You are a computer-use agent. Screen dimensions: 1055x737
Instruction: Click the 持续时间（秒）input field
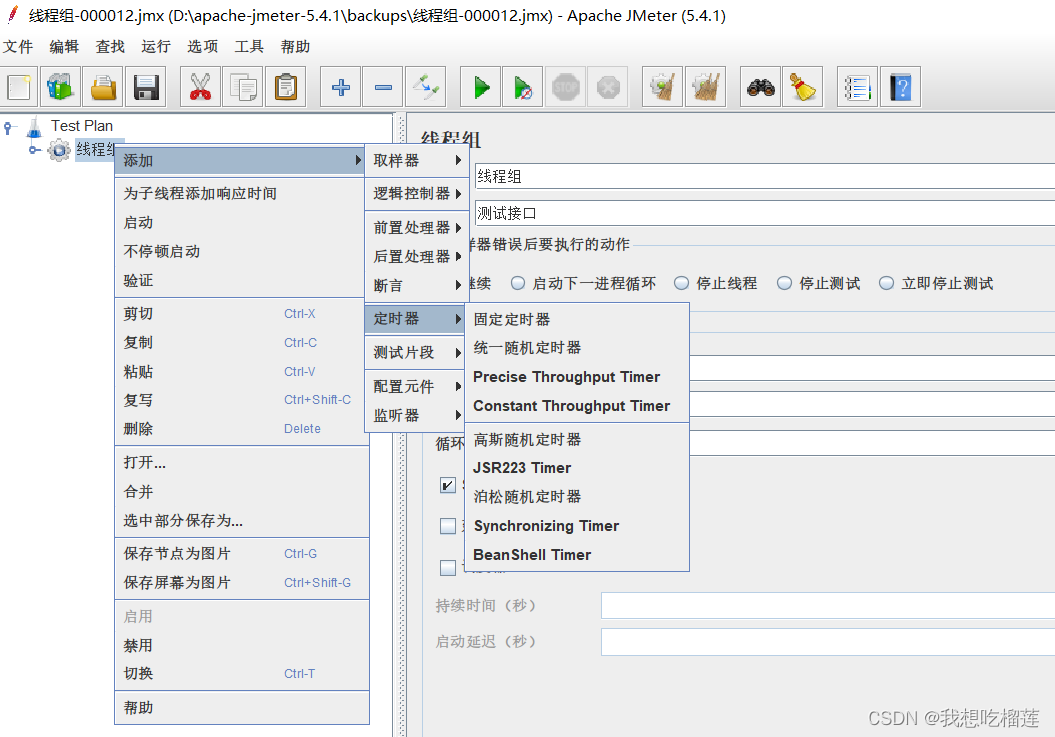[x=828, y=606]
